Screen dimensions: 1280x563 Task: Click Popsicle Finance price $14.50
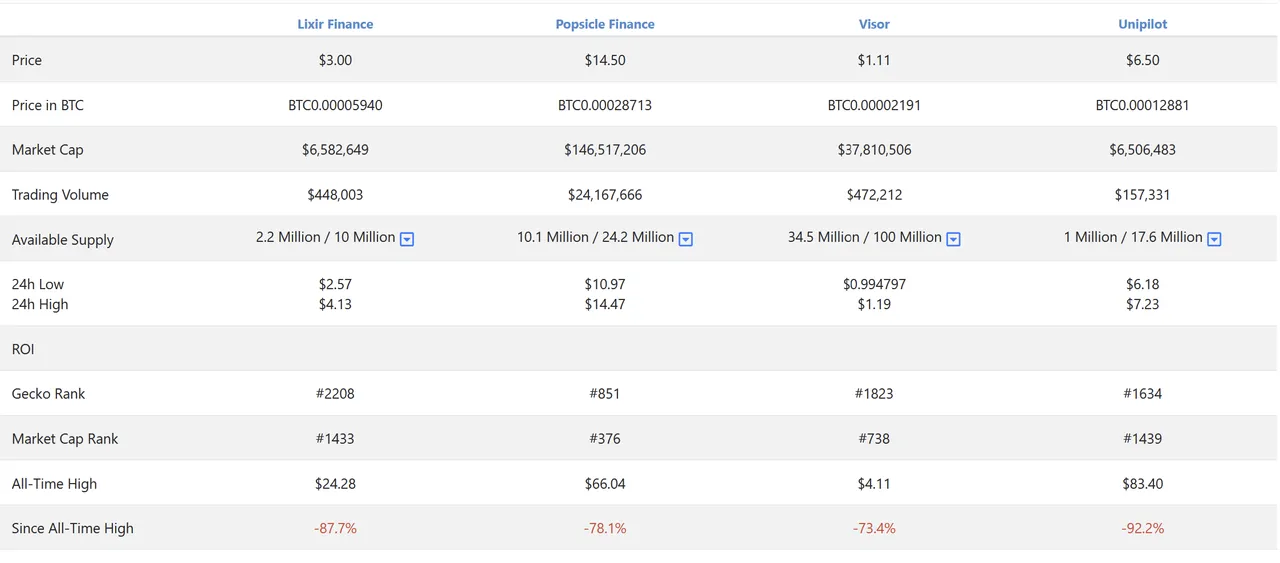pos(605,60)
